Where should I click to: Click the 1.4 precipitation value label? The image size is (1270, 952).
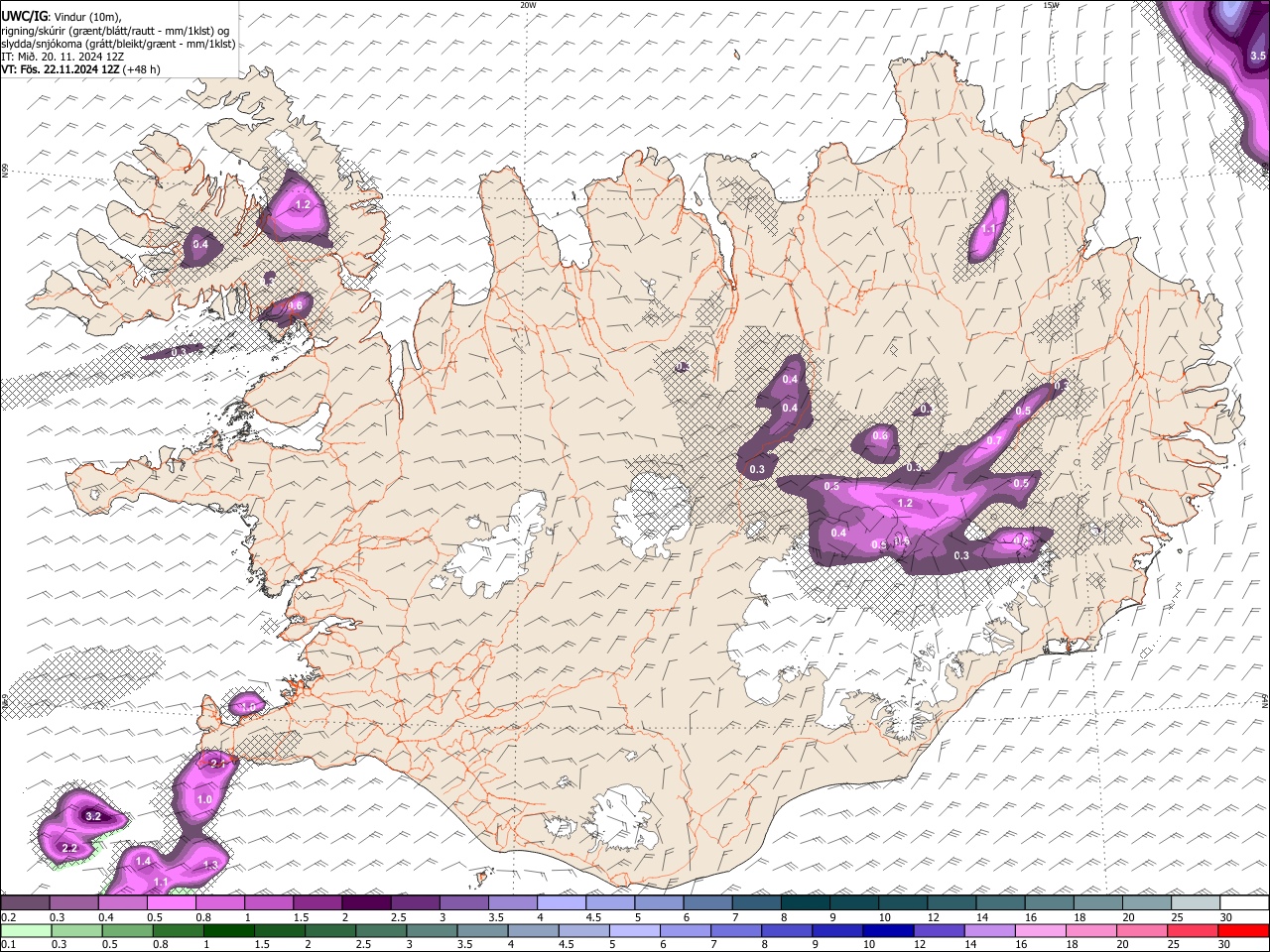pos(143,861)
